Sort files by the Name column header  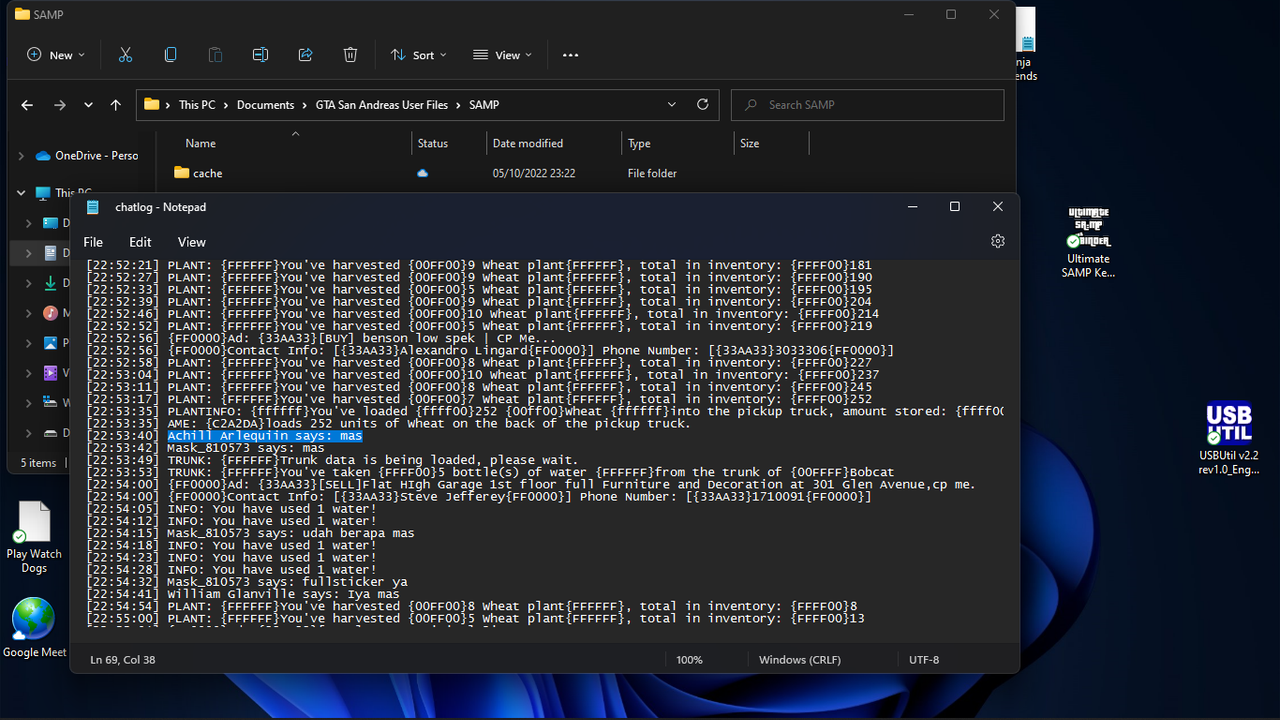(200, 144)
